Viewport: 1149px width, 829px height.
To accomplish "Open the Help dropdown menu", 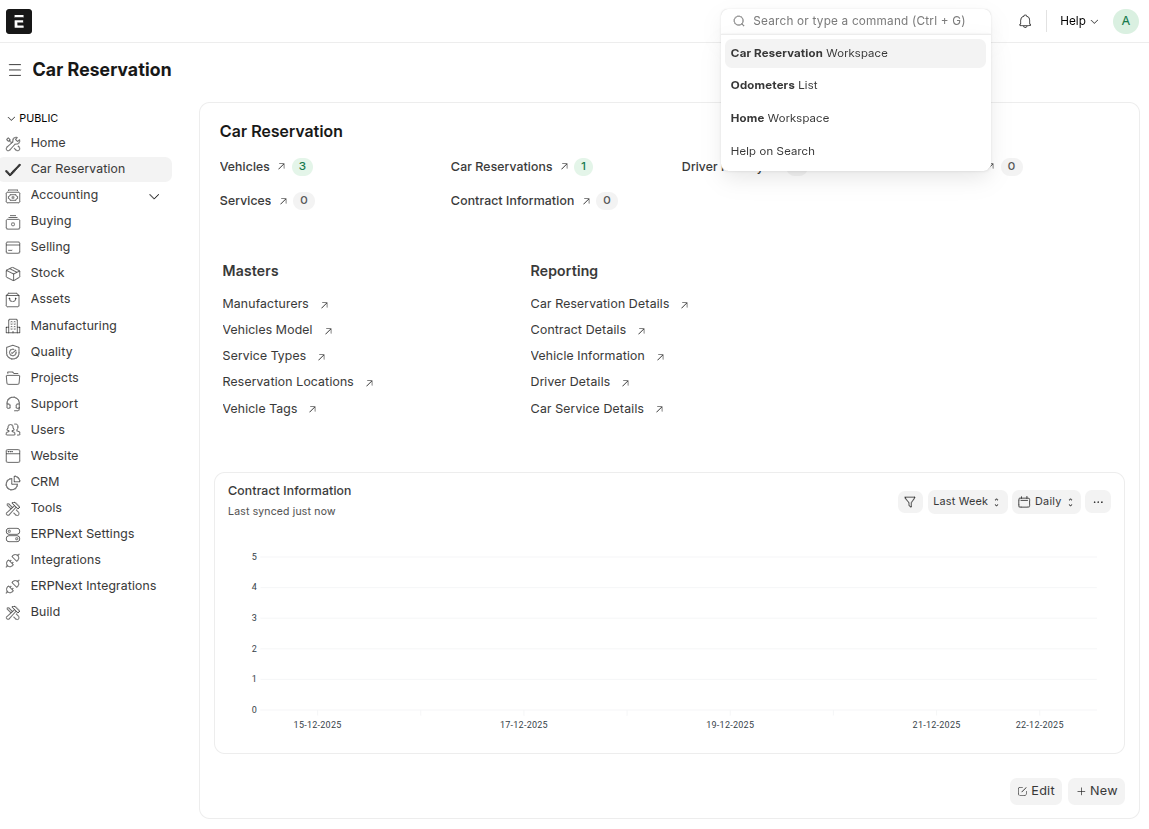I will pos(1079,21).
